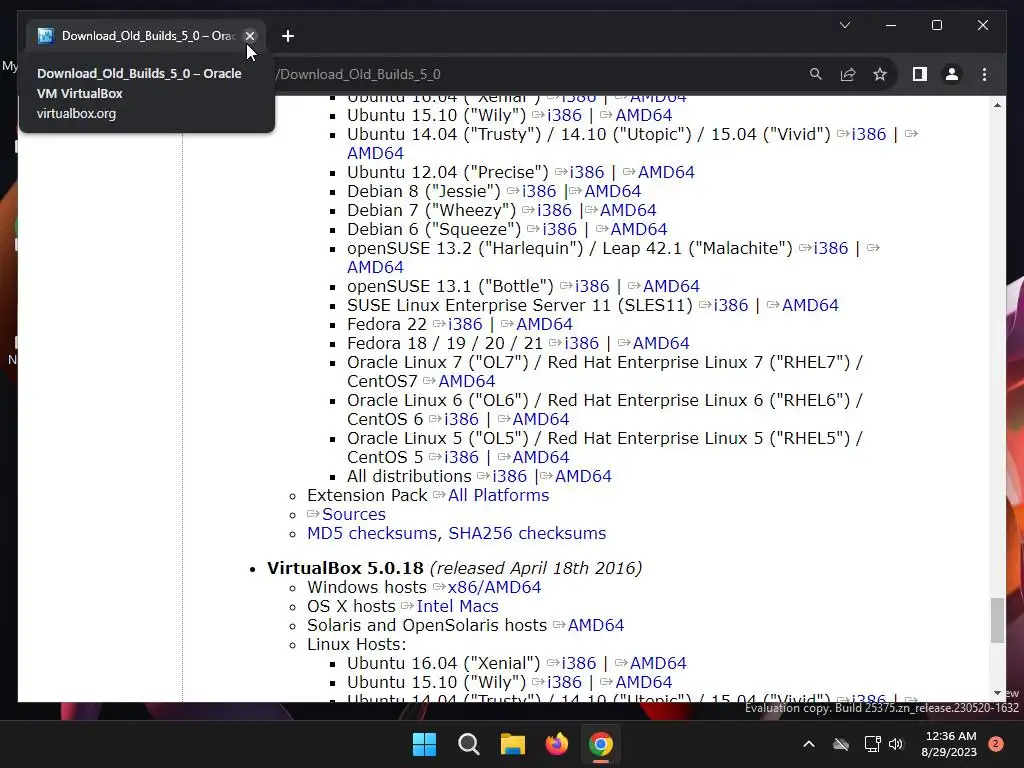Screen dimensions: 1024x768
Task: Download Debian 8 Jessie i386 package
Action: [x=539, y=191]
